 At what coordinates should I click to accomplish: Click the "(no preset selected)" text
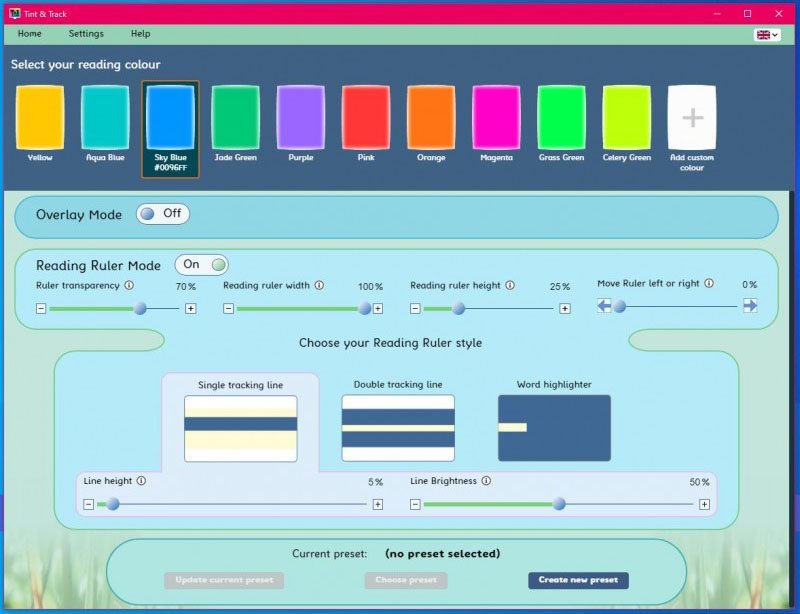click(x=442, y=554)
